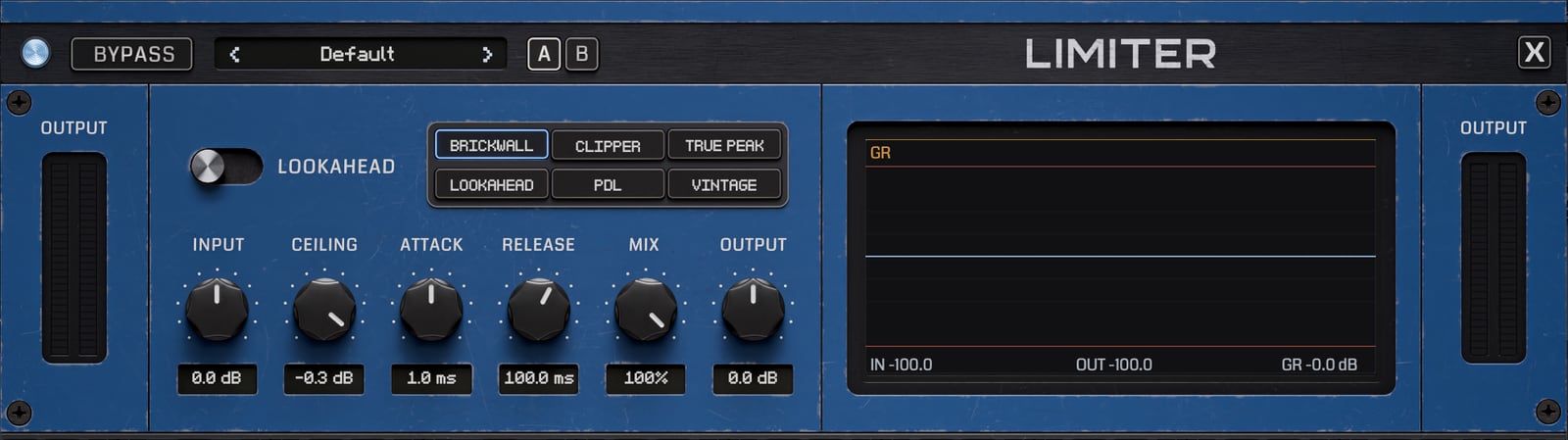Click the LOOKAHEAD switch label text
This screenshot has width=1568, height=440.
(x=336, y=167)
